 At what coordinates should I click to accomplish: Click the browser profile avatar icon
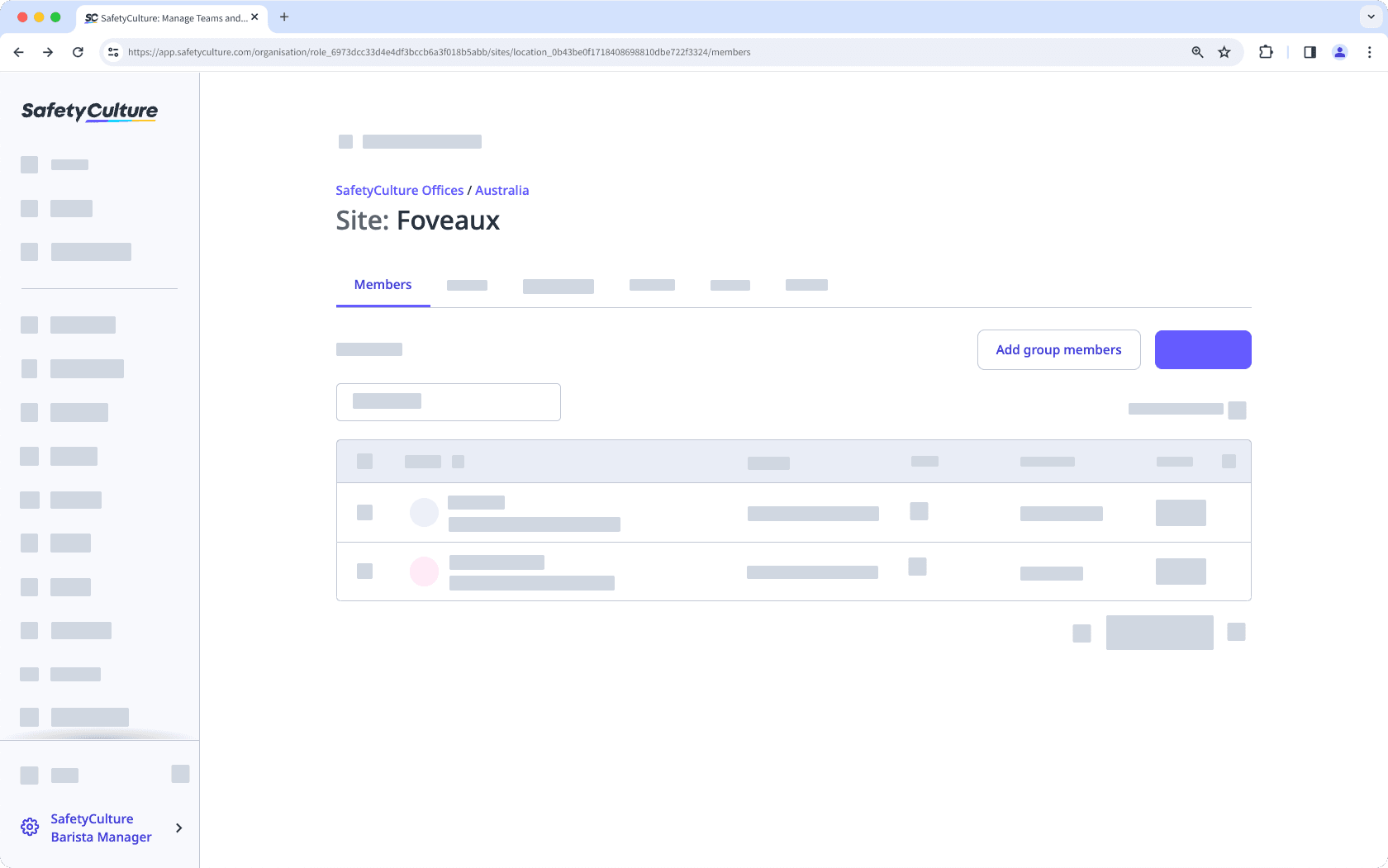click(x=1339, y=51)
